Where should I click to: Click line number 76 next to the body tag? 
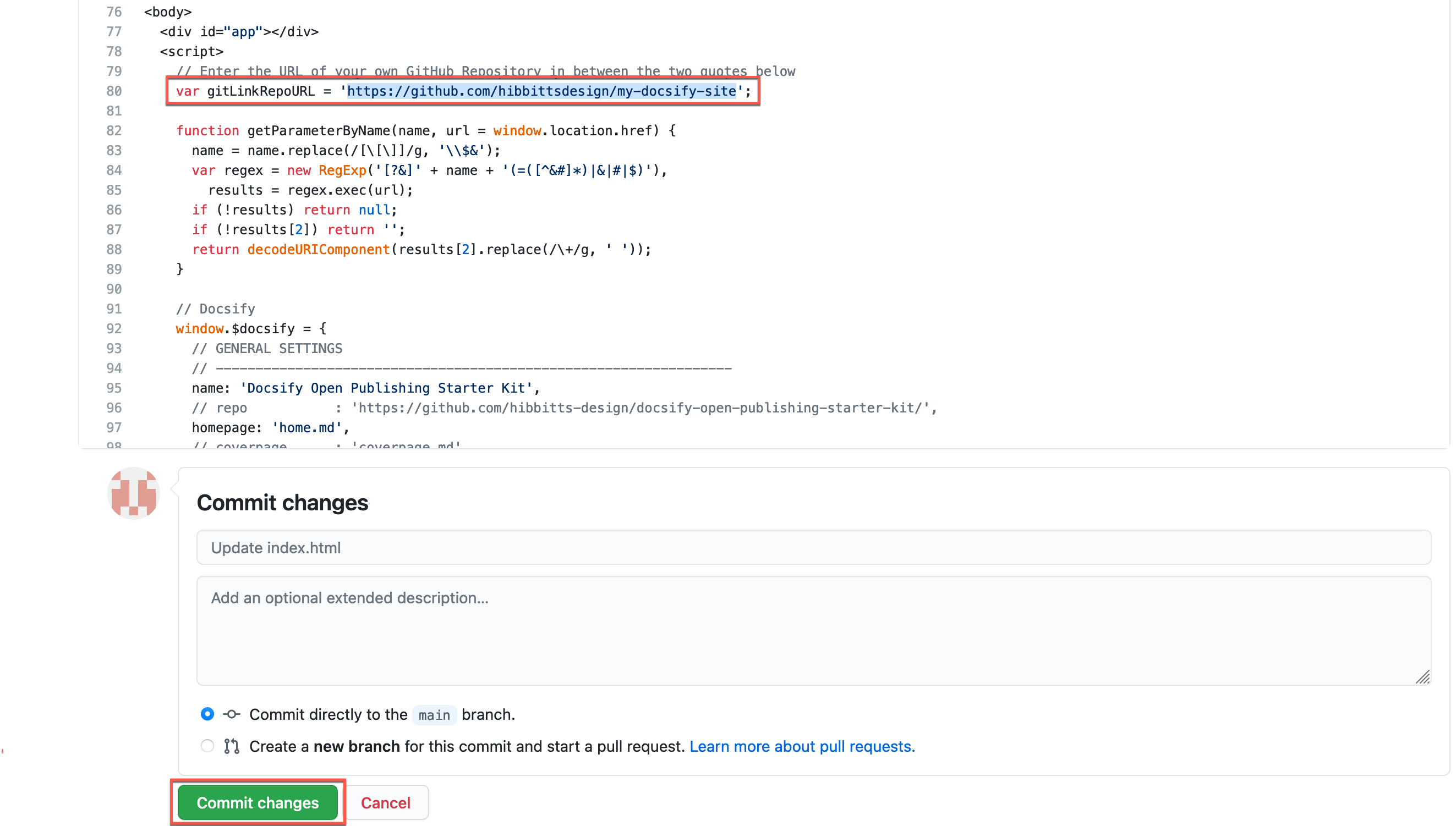pyautogui.click(x=113, y=12)
